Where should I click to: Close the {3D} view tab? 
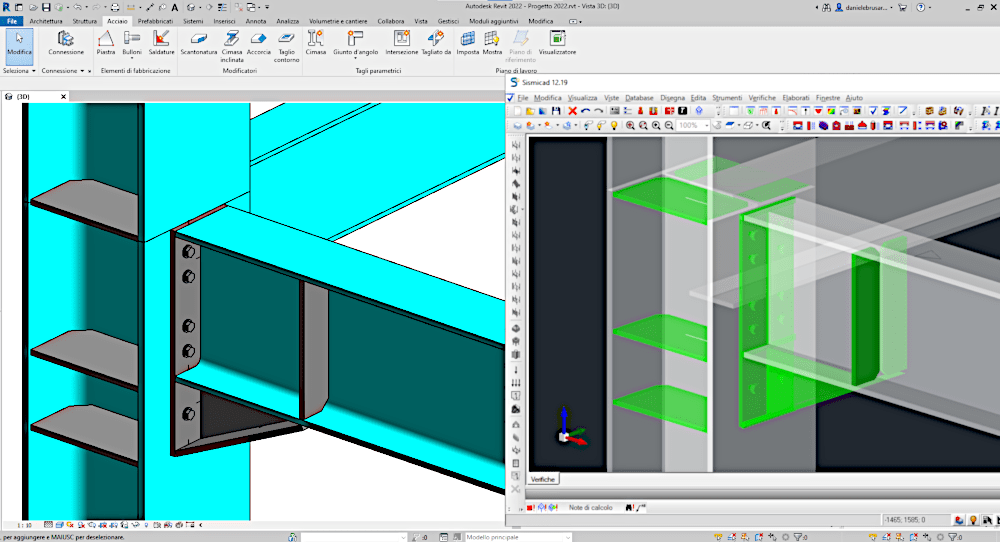pyautogui.click(x=63, y=97)
